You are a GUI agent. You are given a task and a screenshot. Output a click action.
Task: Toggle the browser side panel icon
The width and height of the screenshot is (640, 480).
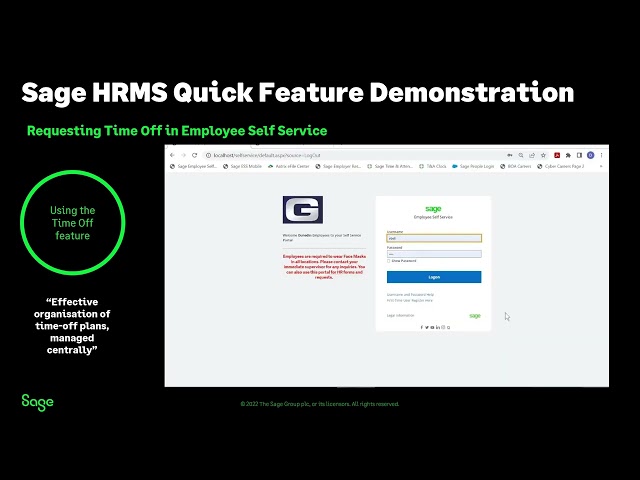579,156
